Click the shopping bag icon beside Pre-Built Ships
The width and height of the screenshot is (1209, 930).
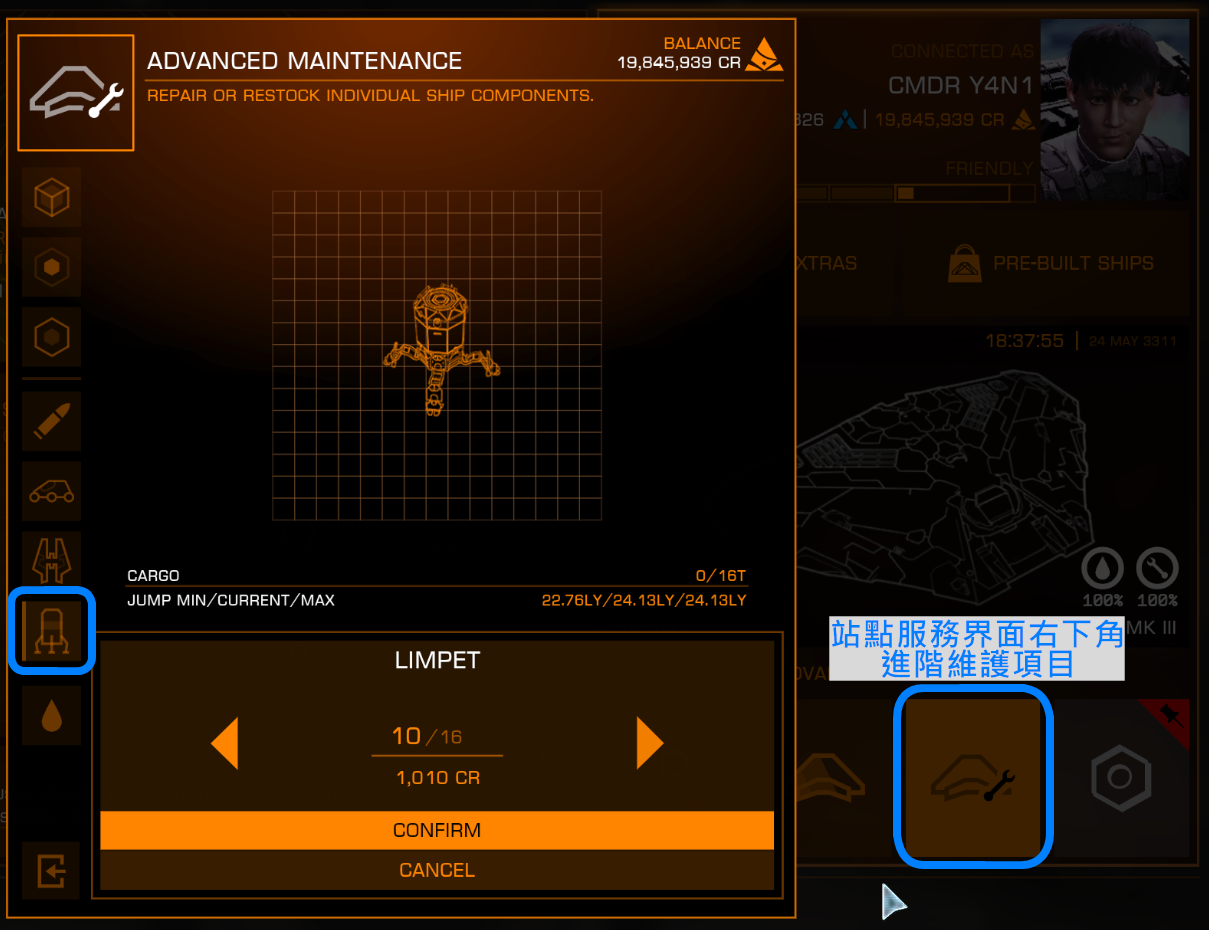point(963,264)
